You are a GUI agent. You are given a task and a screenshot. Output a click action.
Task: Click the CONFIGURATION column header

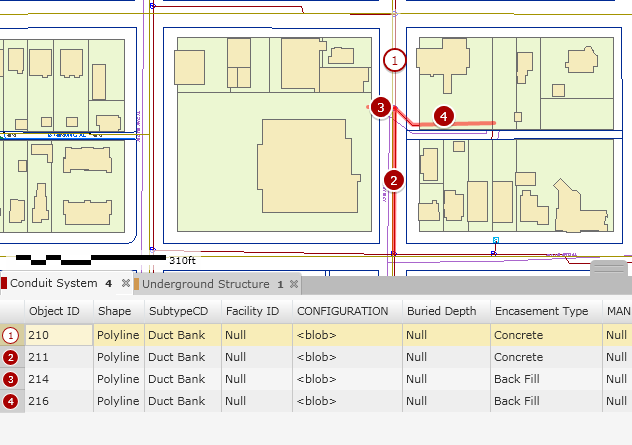pos(342,311)
